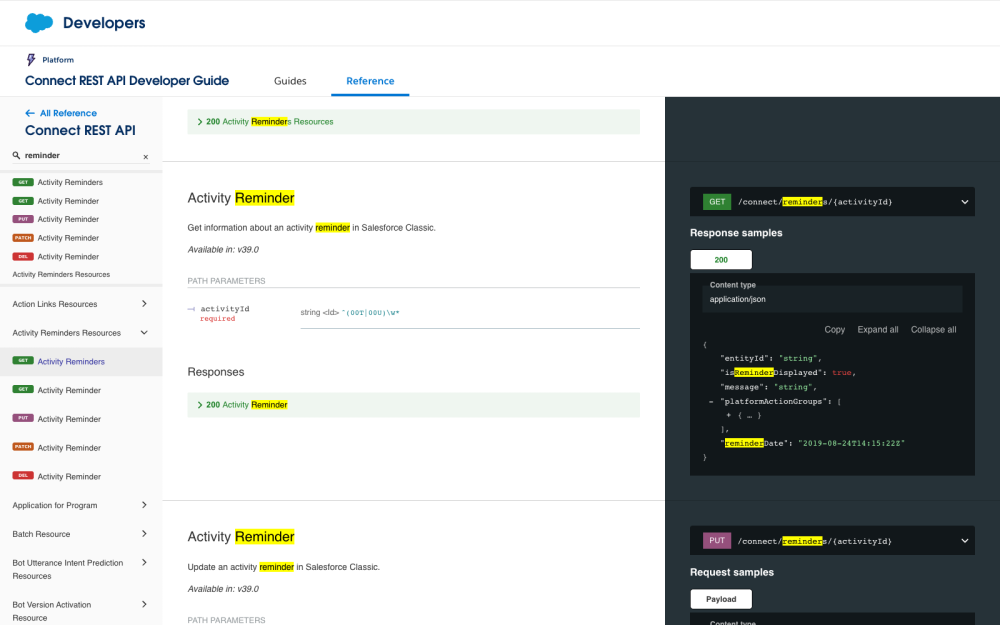This screenshot has height=625, width=1000.
Task: Copy the JSON response sample
Action: 834,330
